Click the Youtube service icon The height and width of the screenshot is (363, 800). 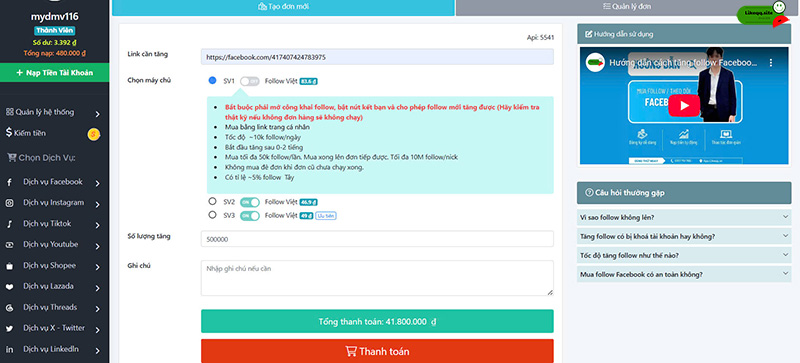[x=10, y=245]
